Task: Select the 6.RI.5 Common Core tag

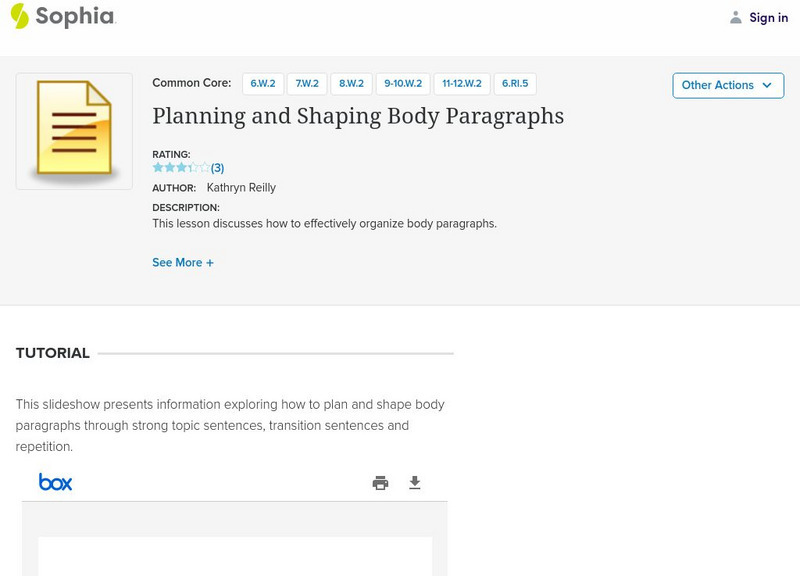Action: 515,84
